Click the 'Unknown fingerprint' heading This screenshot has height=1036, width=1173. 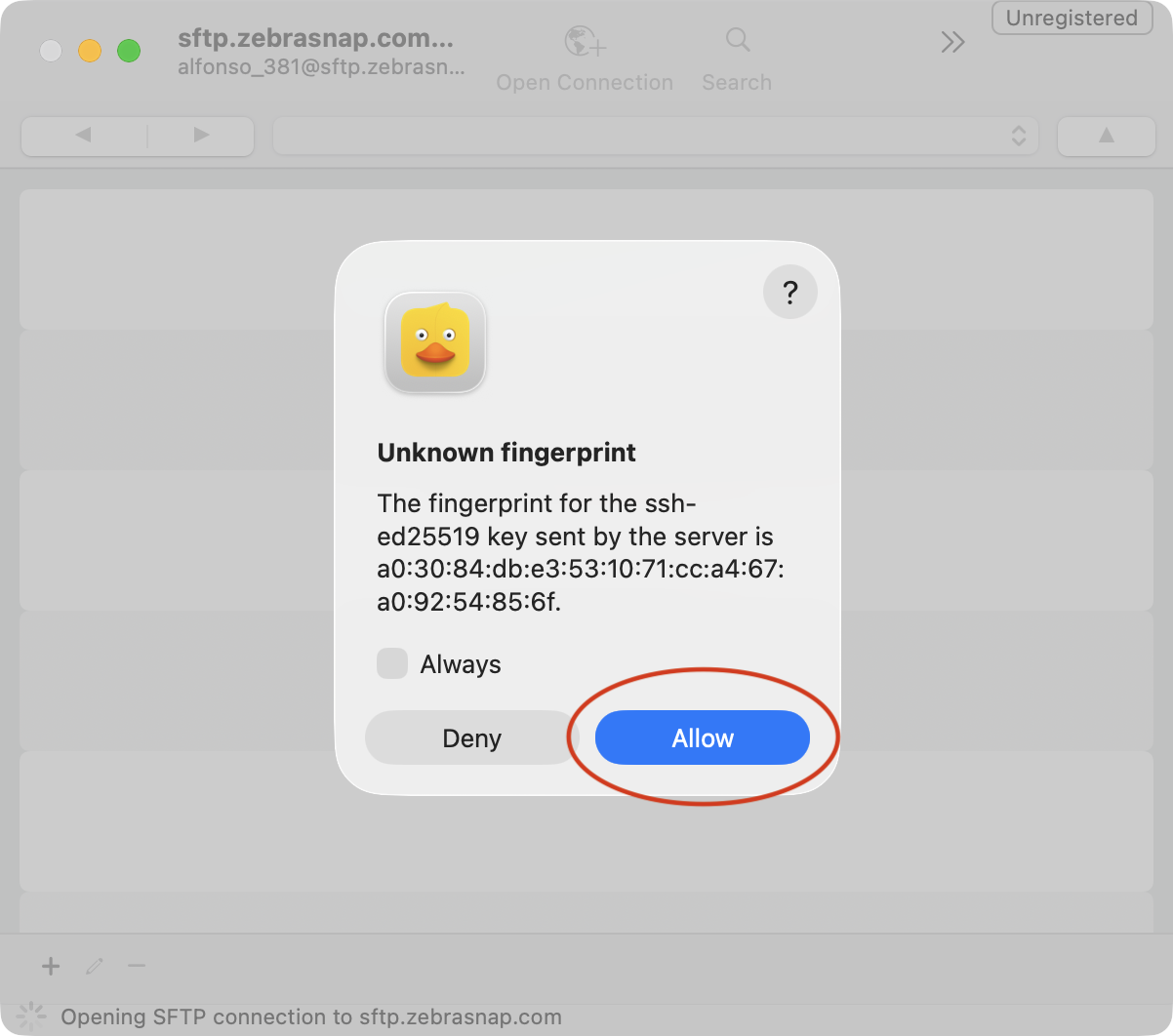click(x=506, y=453)
